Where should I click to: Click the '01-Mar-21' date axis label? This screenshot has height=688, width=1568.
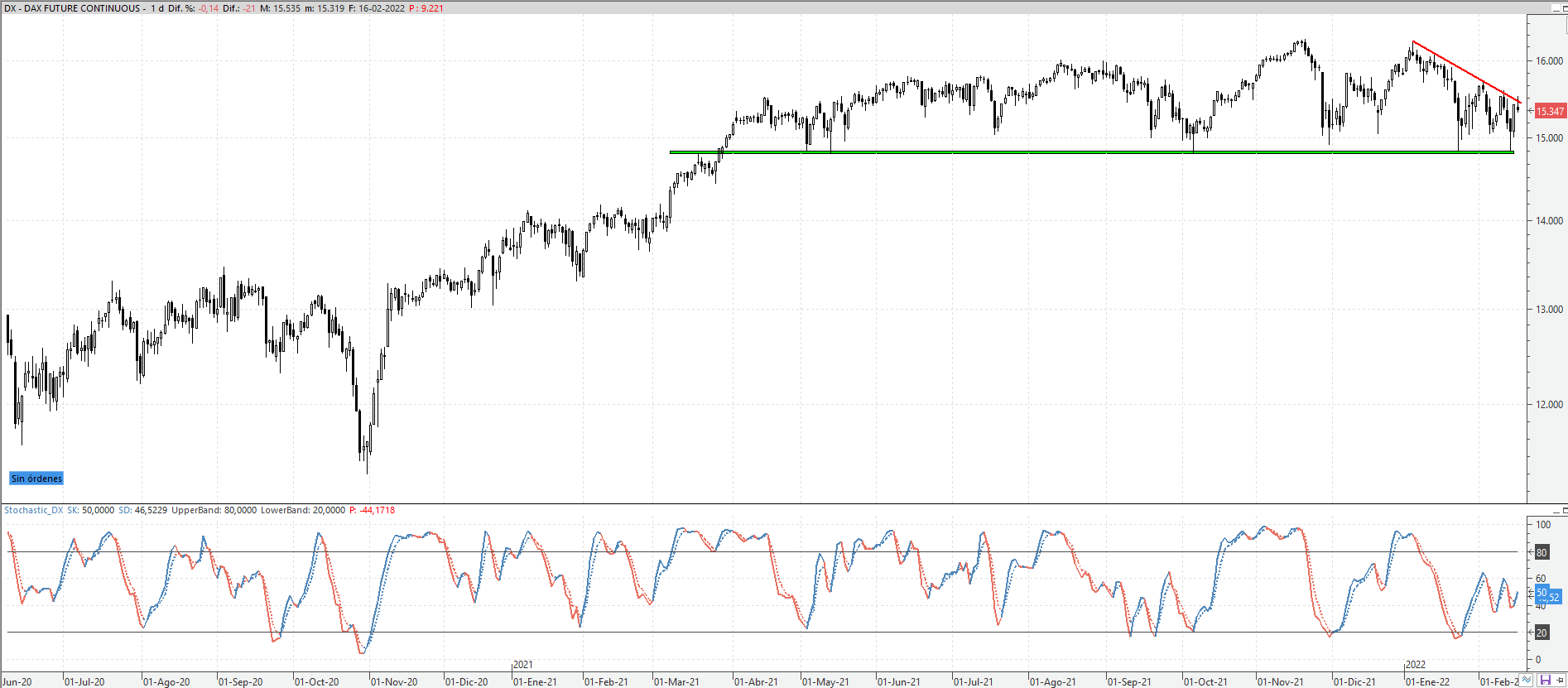tap(676, 682)
